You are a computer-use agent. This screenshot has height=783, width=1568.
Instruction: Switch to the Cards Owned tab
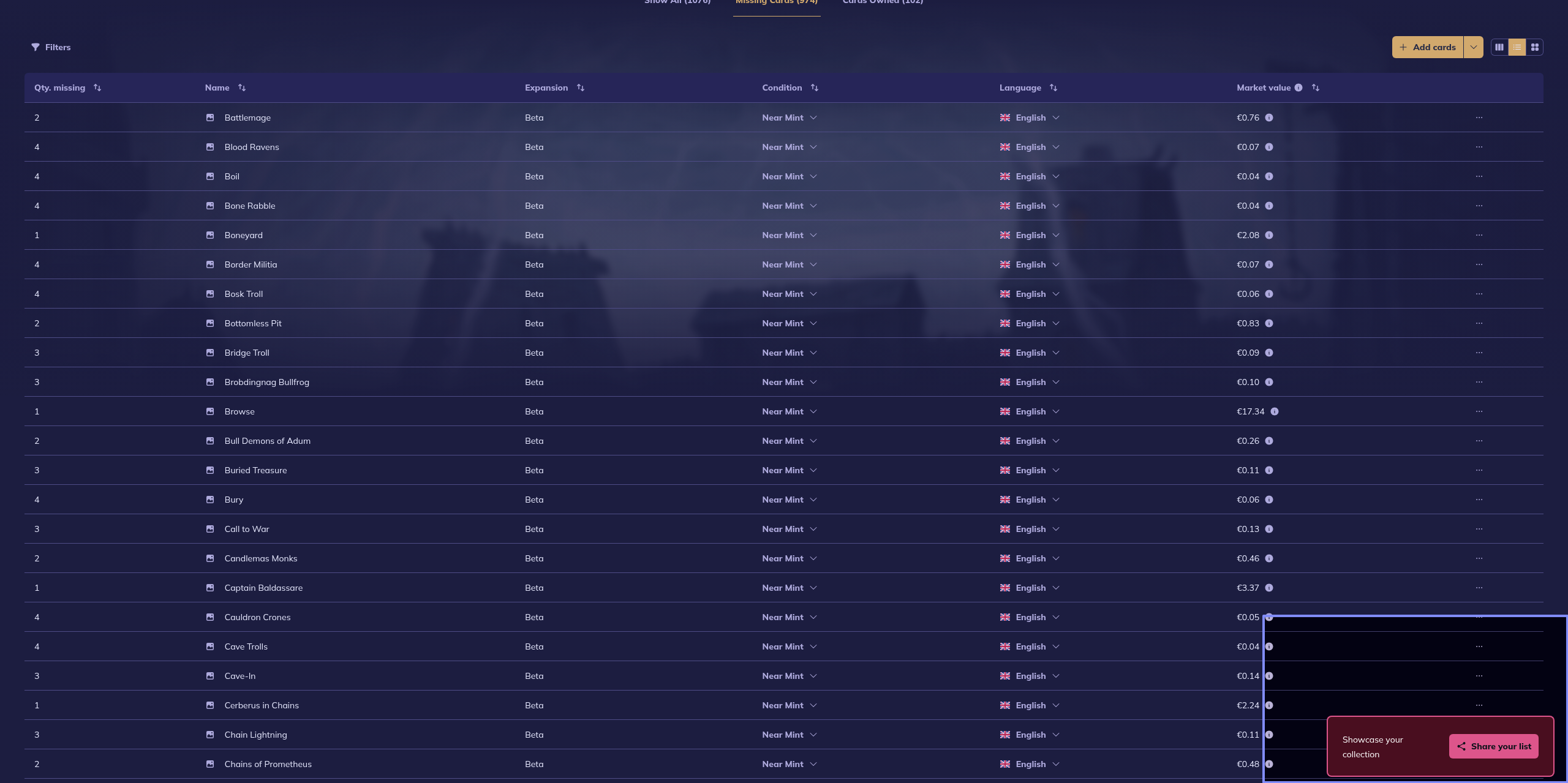pos(883,2)
